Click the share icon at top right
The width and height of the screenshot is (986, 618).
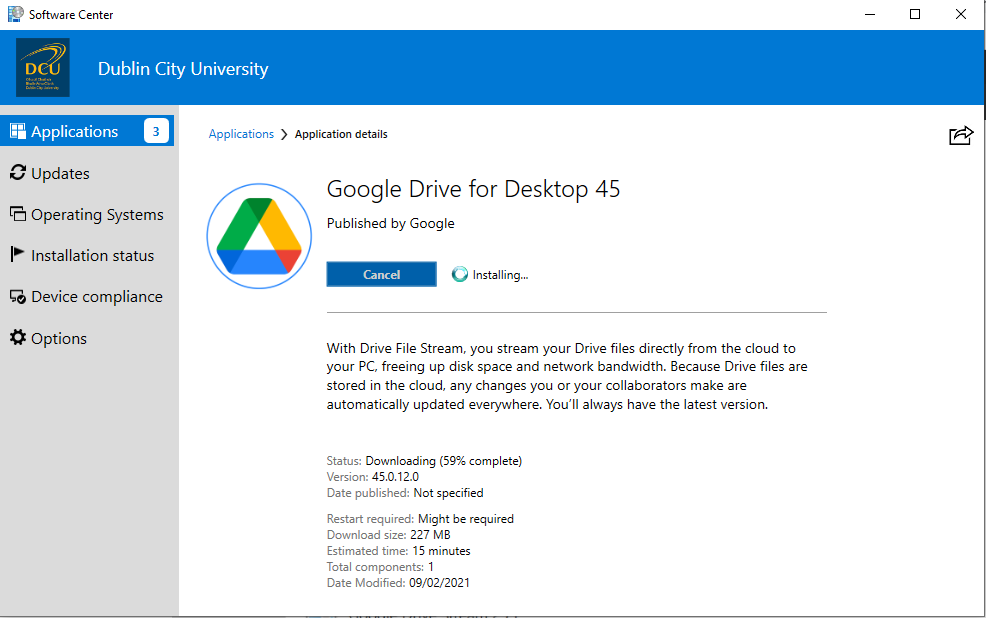[961, 135]
